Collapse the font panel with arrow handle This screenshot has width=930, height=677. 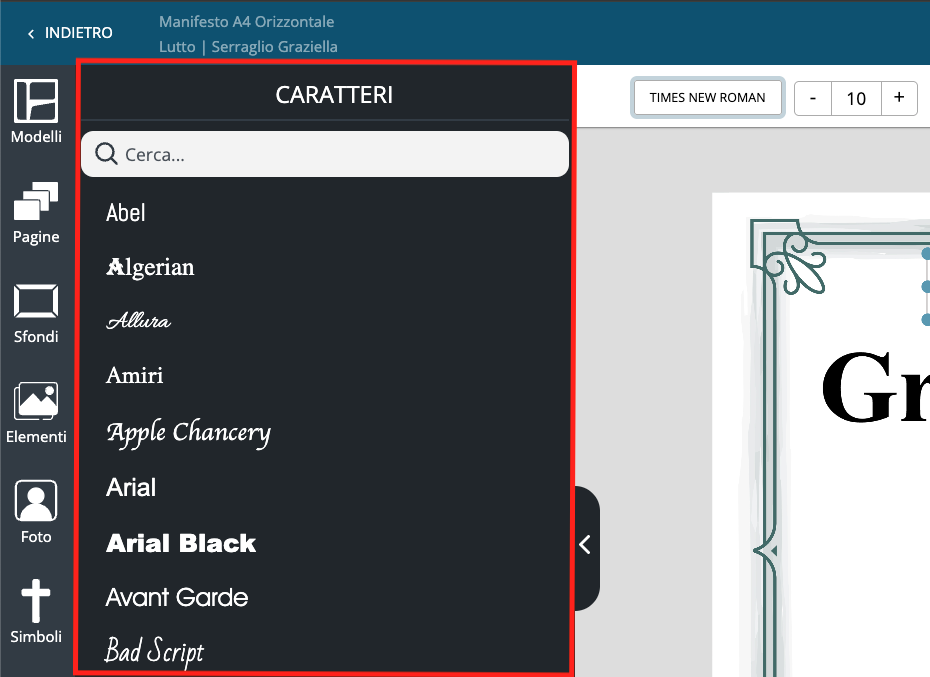coord(586,545)
